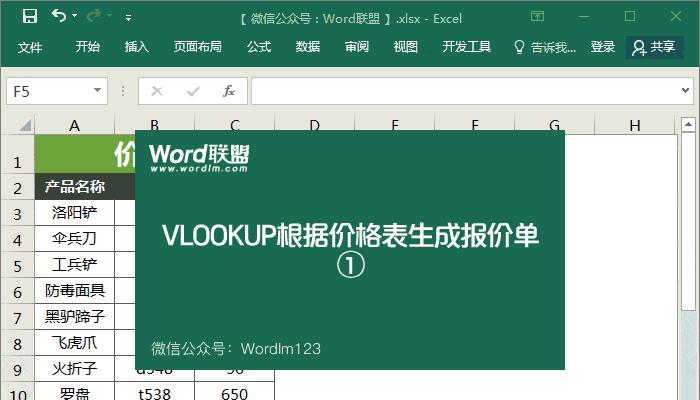Click cell containing 火折子

(x=75, y=369)
